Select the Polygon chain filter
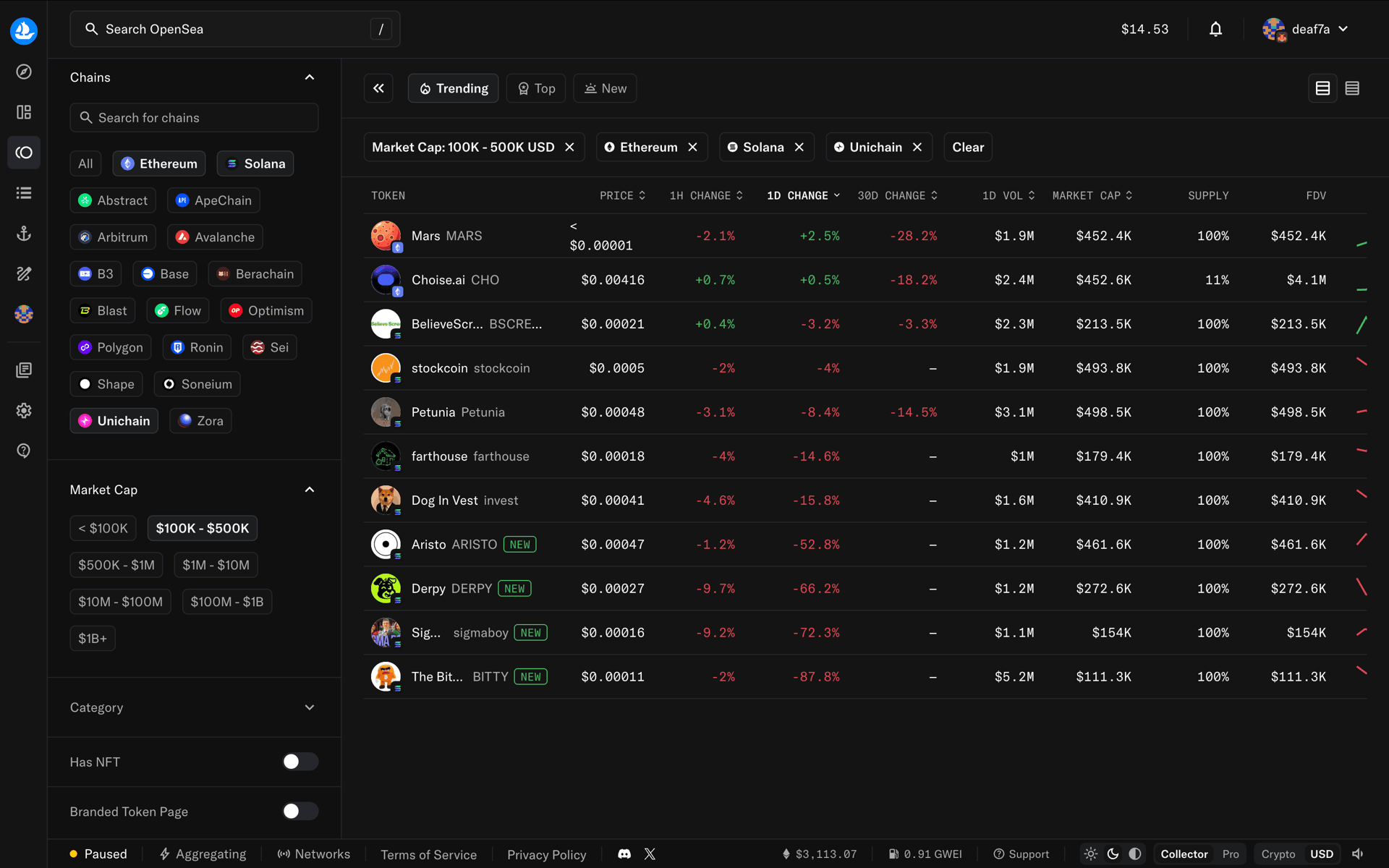Image resolution: width=1389 pixels, height=868 pixels. pos(111,347)
